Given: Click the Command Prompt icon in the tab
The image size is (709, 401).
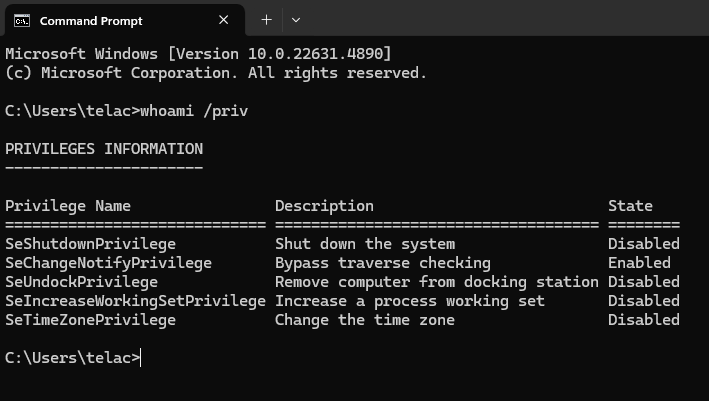Looking at the screenshot, I should tap(22, 21).
